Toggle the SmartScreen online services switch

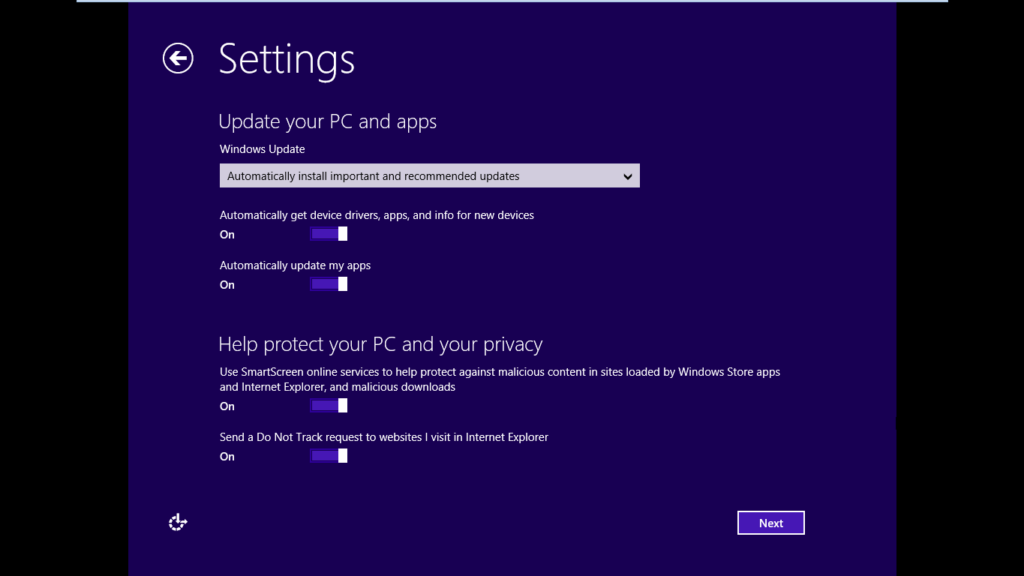(x=329, y=405)
